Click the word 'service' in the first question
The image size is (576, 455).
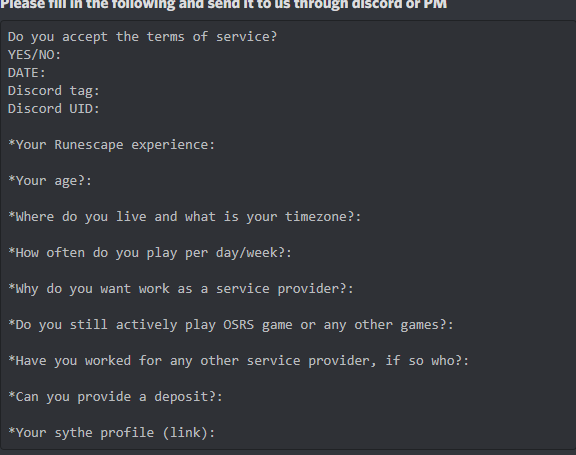click(x=242, y=37)
